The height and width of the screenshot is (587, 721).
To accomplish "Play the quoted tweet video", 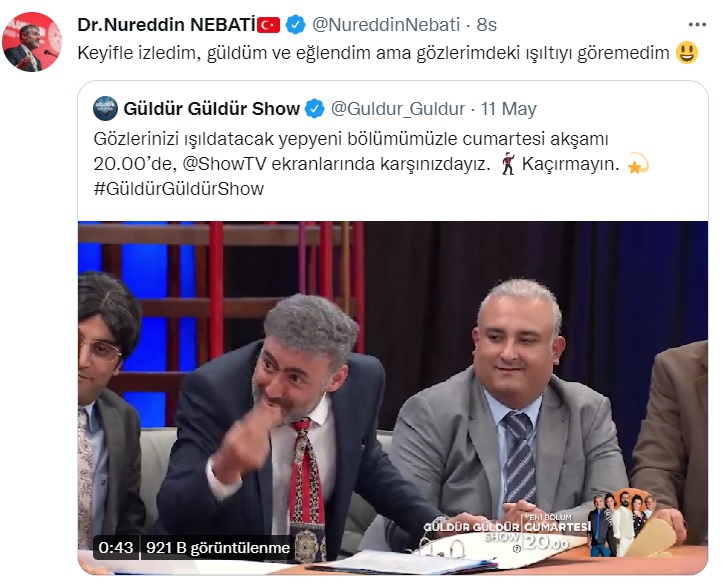I will (x=393, y=398).
